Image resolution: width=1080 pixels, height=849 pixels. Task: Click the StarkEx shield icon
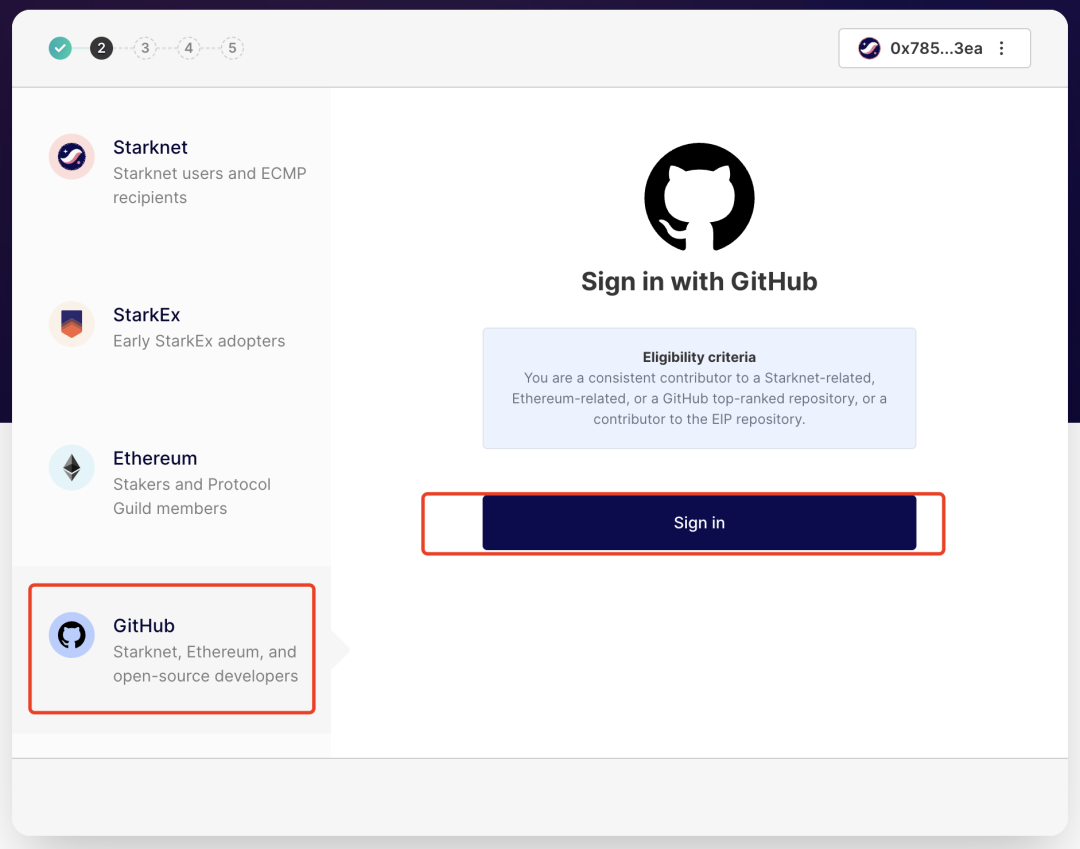pos(71,324)
